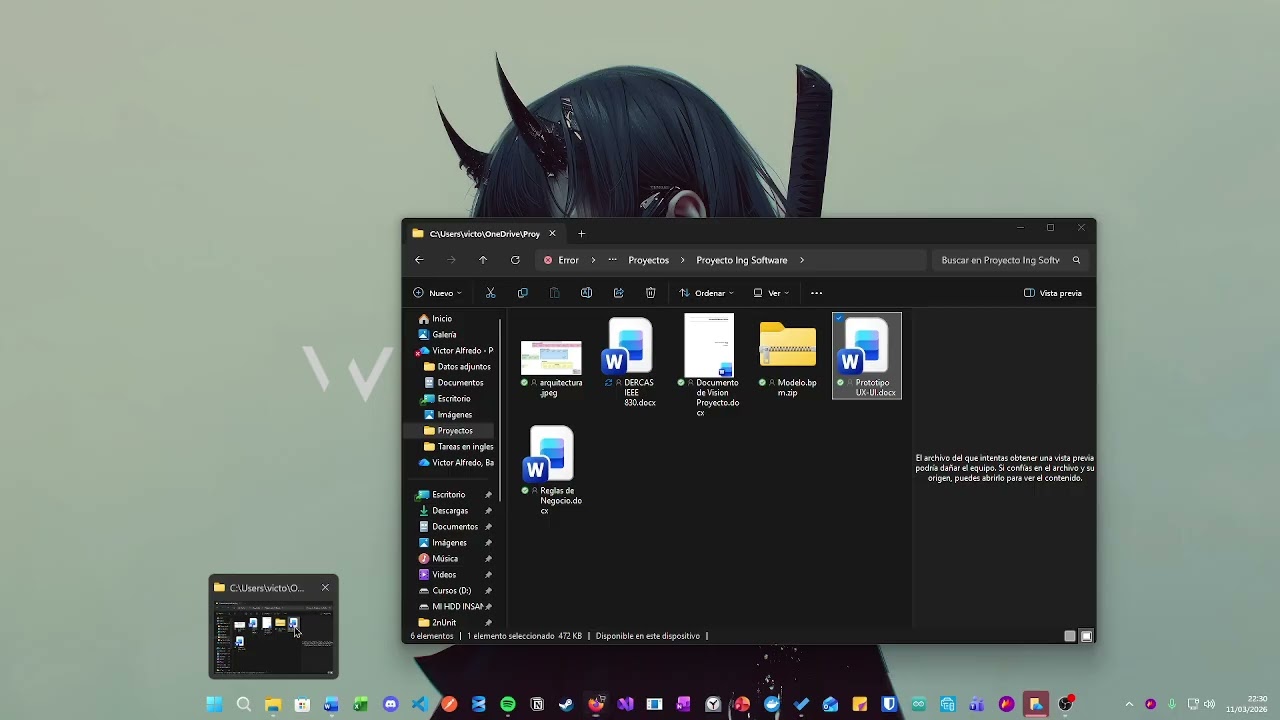This screenshot has width=1280, height=720.
Task: Click the Proyecto Ing Software breadcrumb
Action: click(x=742, y=260)
